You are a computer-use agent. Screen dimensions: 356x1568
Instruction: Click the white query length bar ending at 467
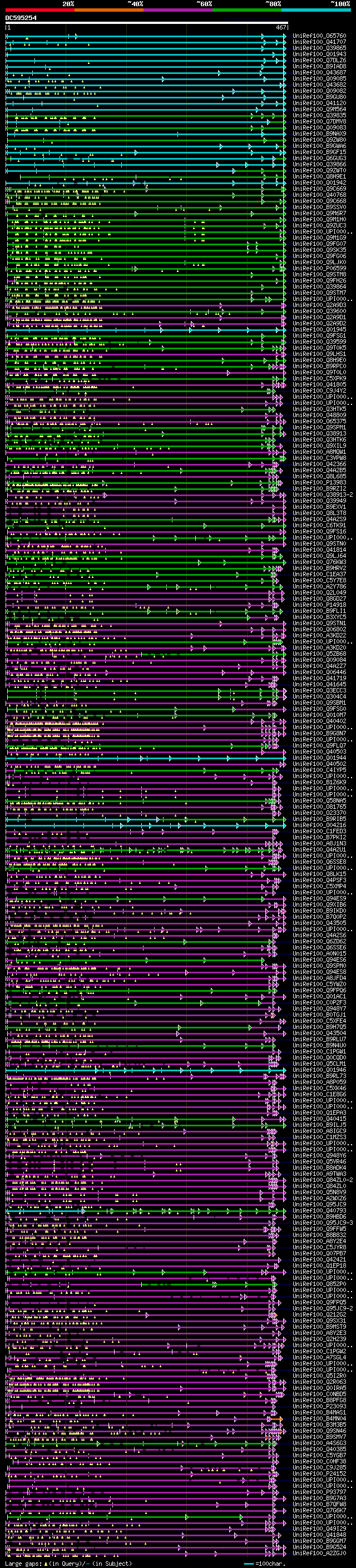tap(147, 23)
